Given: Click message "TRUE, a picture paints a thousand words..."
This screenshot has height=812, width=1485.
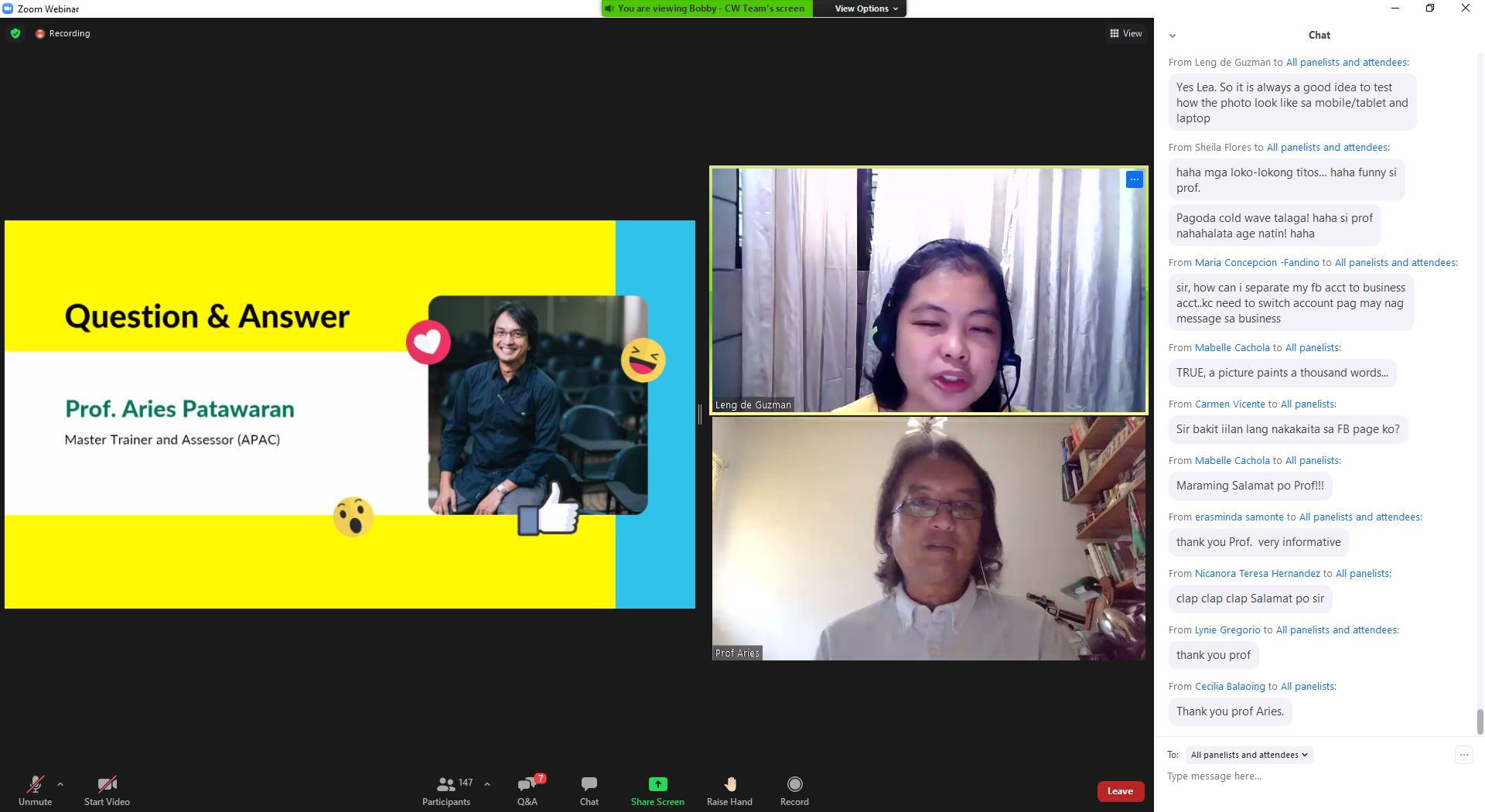Looking at the screenshot, I should pos(1282,373).
